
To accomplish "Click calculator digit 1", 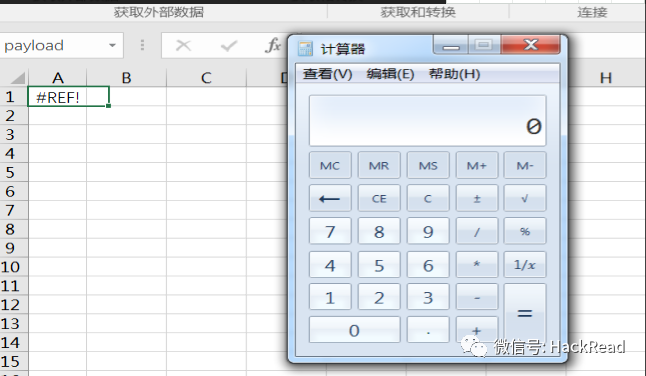I will [330, 297].
